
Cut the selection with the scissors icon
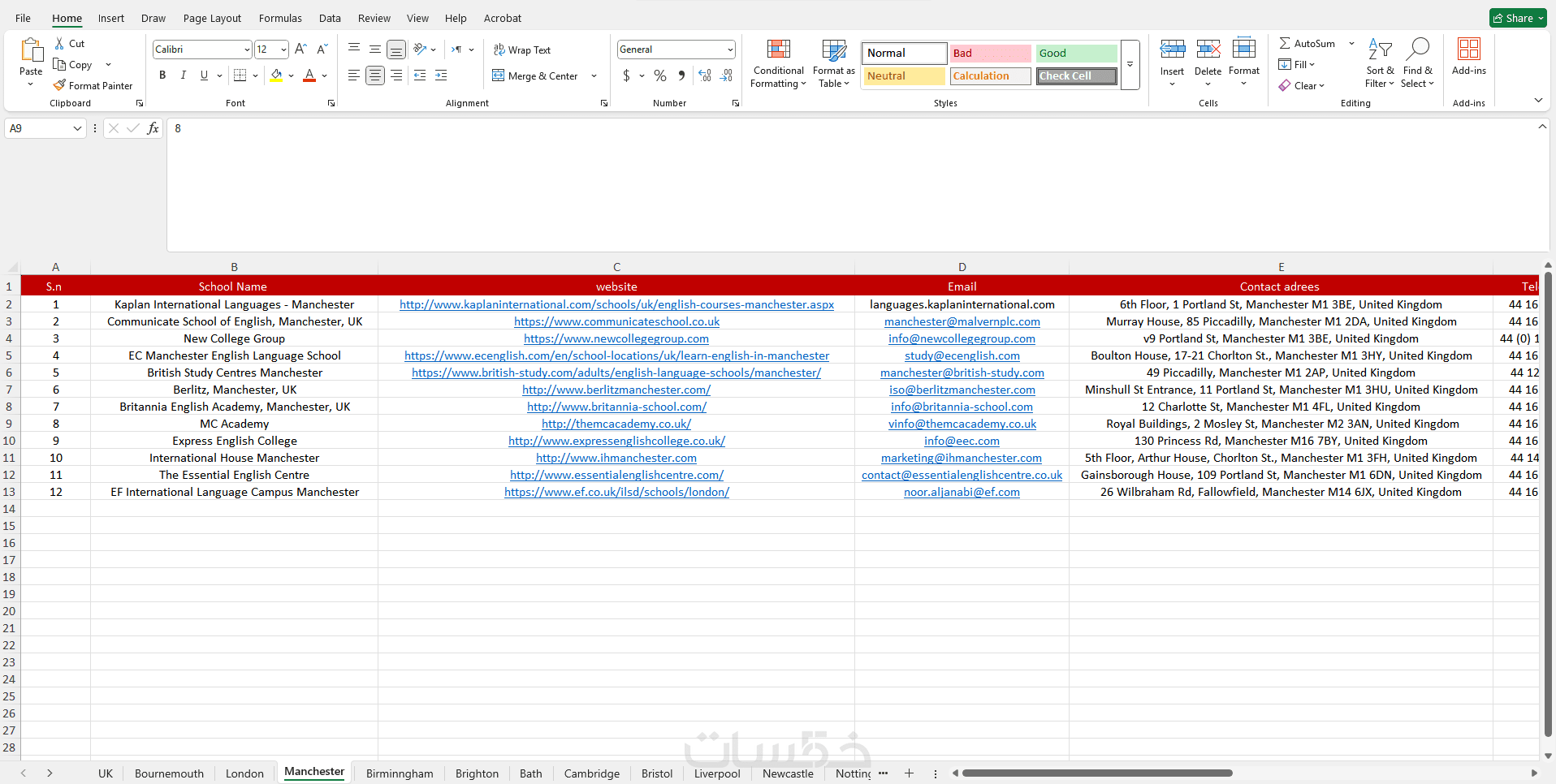click(x=59, y=43)
